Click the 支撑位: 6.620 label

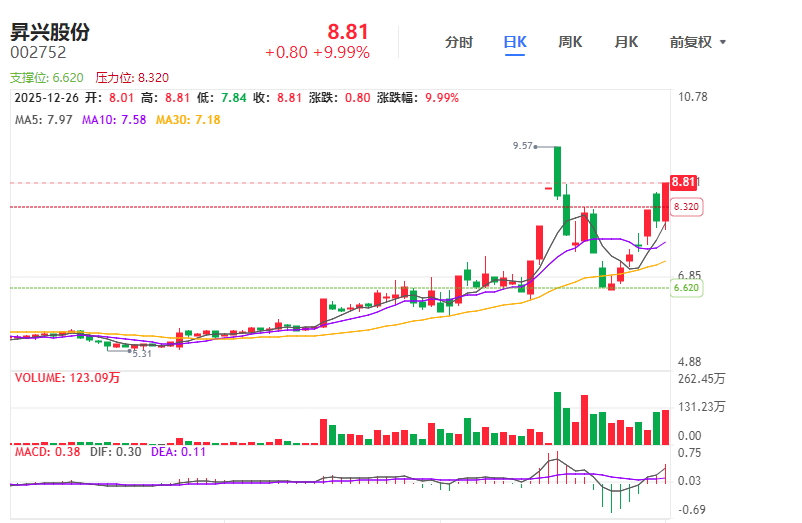coord(47,78)
